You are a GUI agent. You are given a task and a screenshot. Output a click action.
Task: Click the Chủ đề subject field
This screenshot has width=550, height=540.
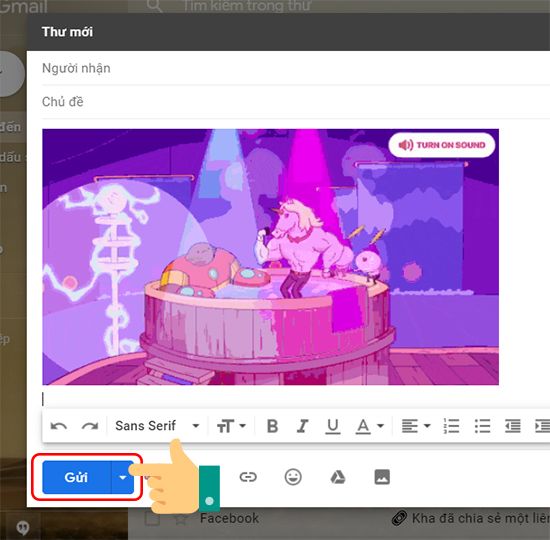[x=296, y=102]
